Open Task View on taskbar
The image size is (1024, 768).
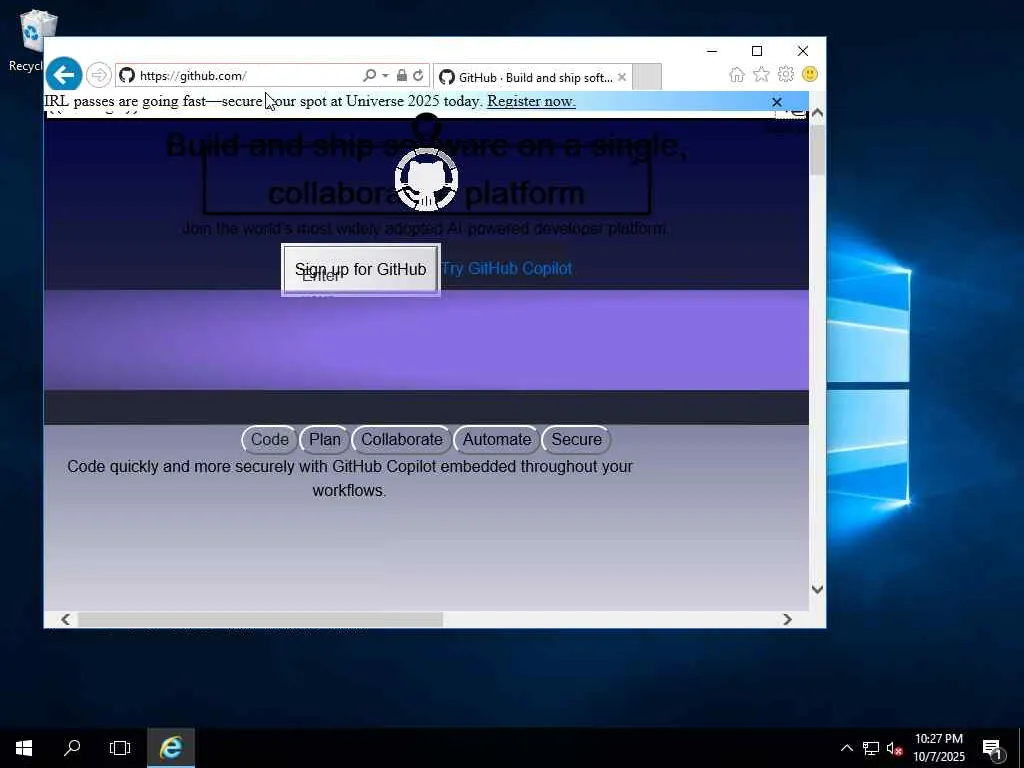pos(120,748)
